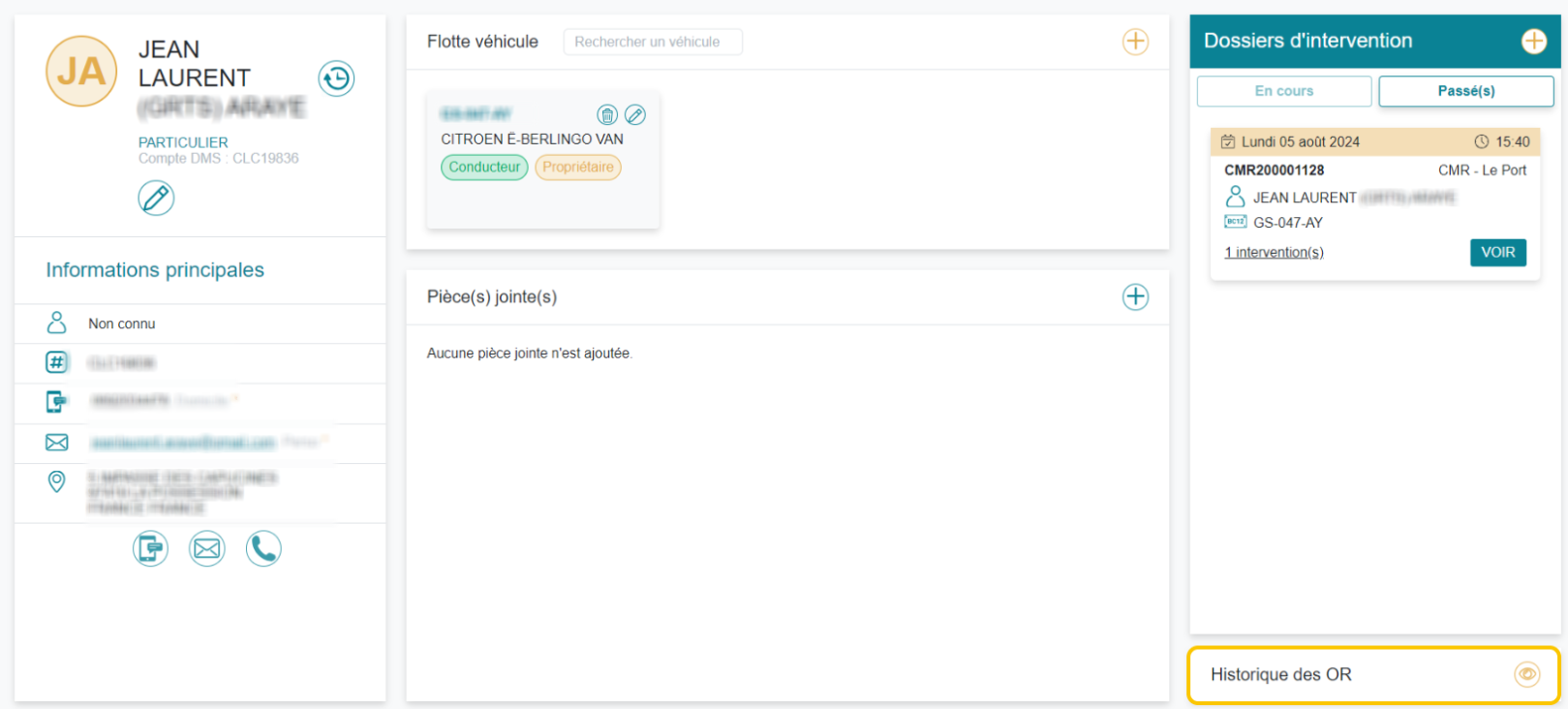Click the PARTICULIER customer type label
This screenshot has height=709, width=1568.
[183, 142]
